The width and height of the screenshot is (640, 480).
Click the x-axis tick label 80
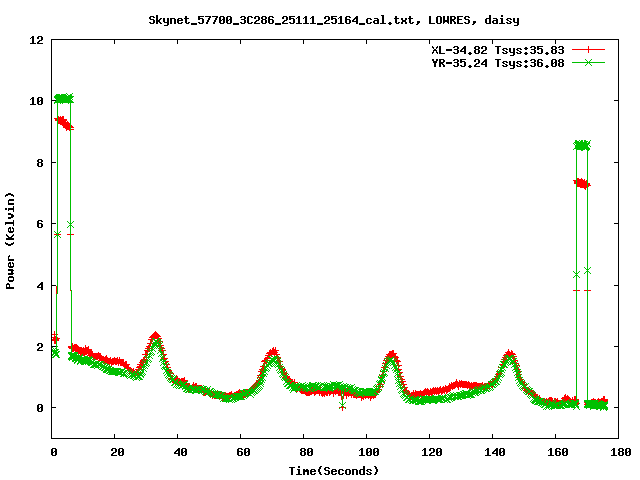pyautogui.click(x=306, y=452)
